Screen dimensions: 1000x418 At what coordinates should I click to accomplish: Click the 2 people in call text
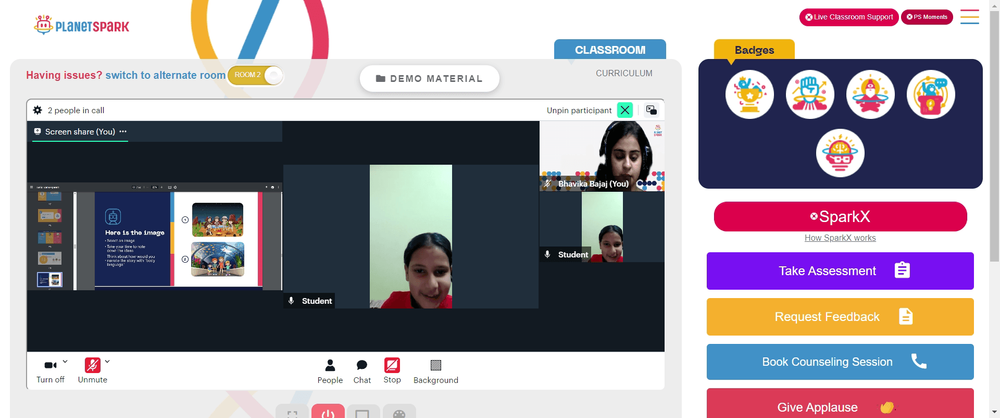(x=76, y=110)
